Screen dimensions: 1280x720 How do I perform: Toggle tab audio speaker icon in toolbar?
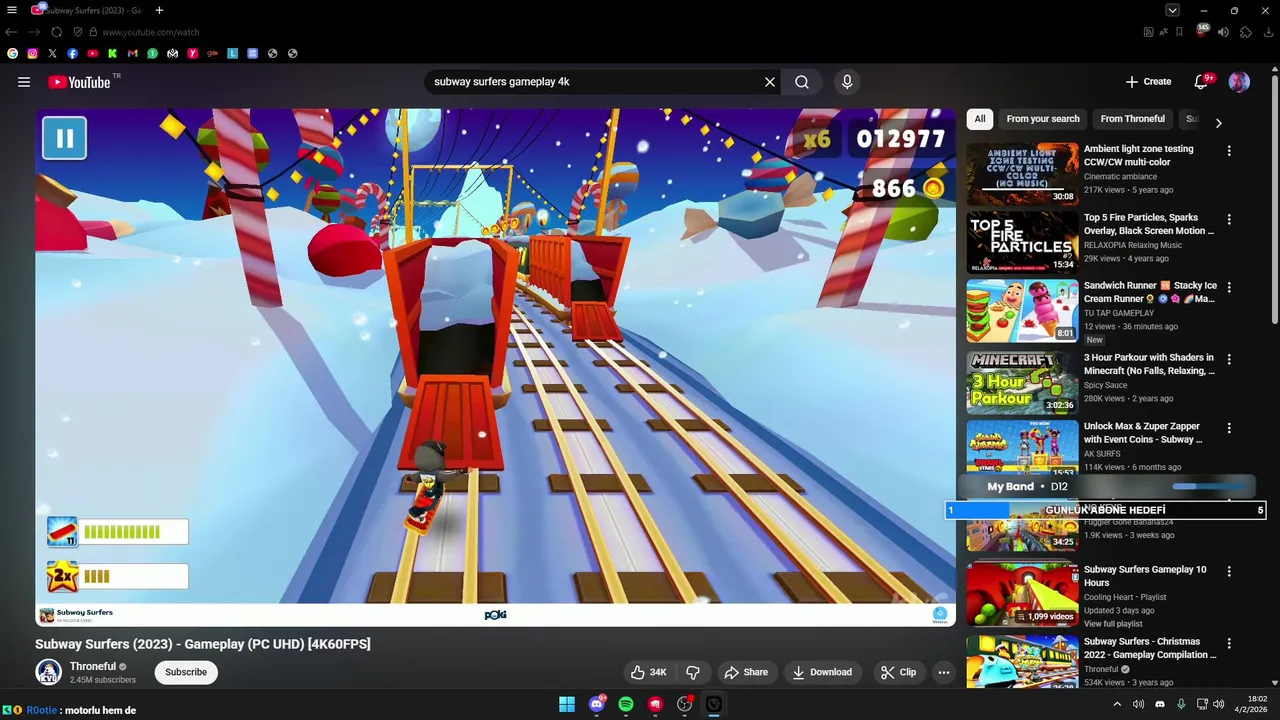point(1223,32)
